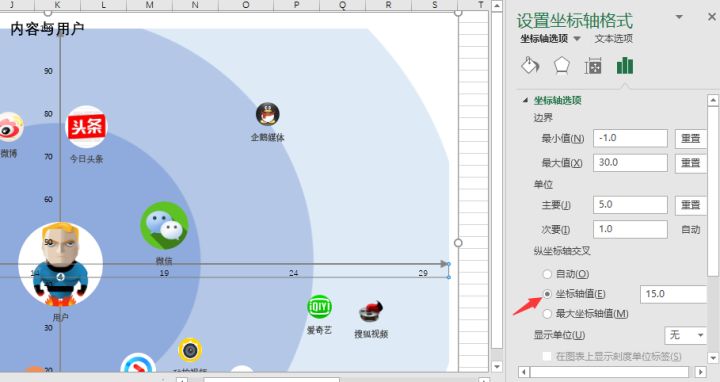Click the 企鹅媒体 data label
720x382 pixels.
(268, 137)
